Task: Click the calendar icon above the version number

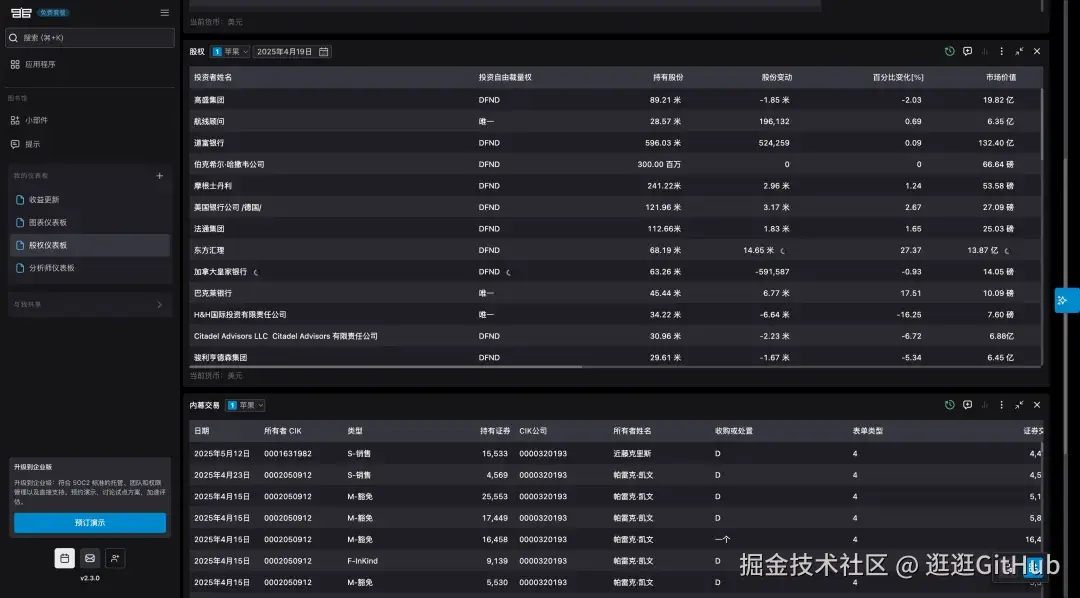Action: 65,558
